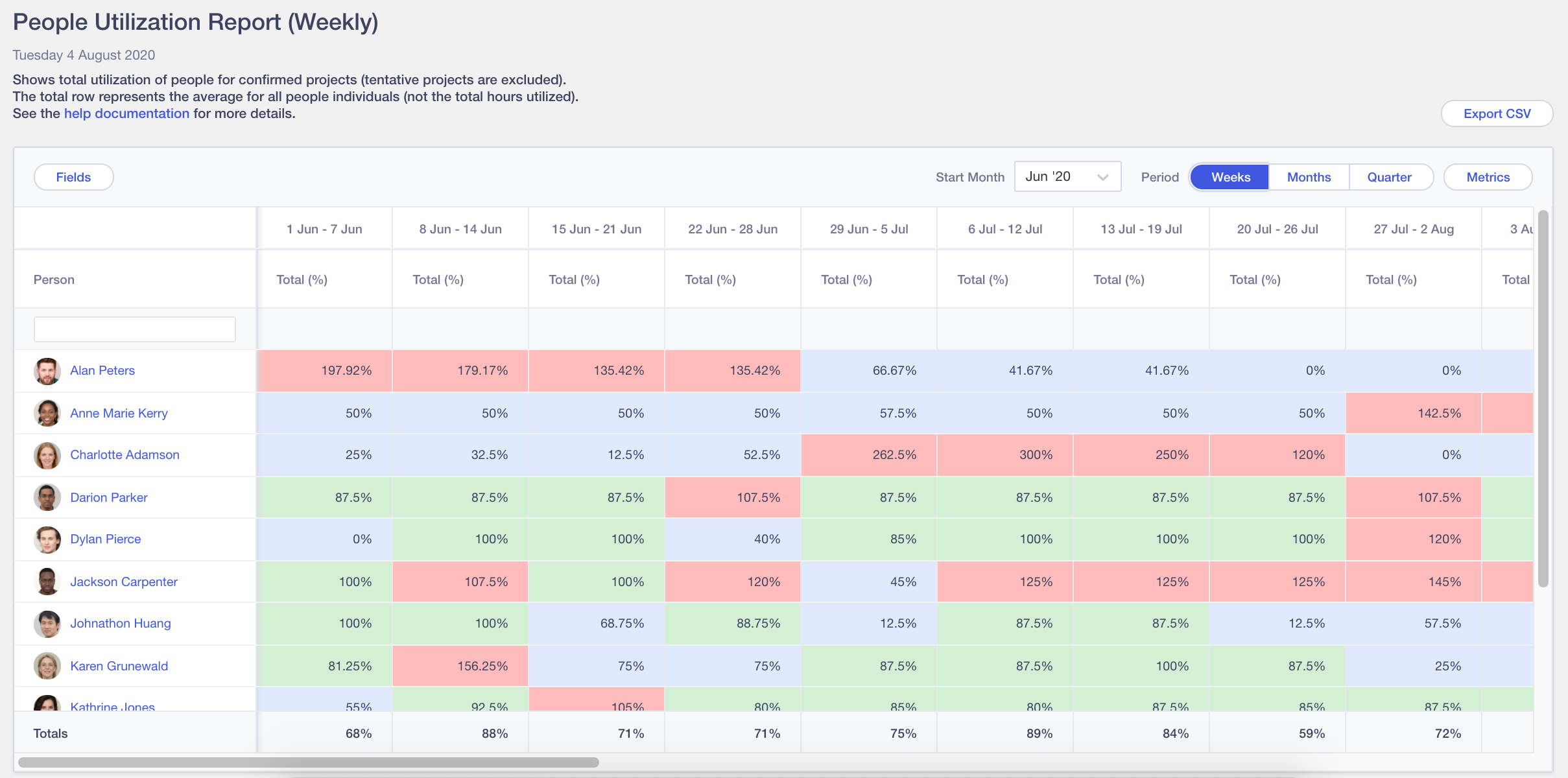Open the Fields selector
This screenshot has width=1568, height=778.
pyautogui.click(x=73, y=176)
